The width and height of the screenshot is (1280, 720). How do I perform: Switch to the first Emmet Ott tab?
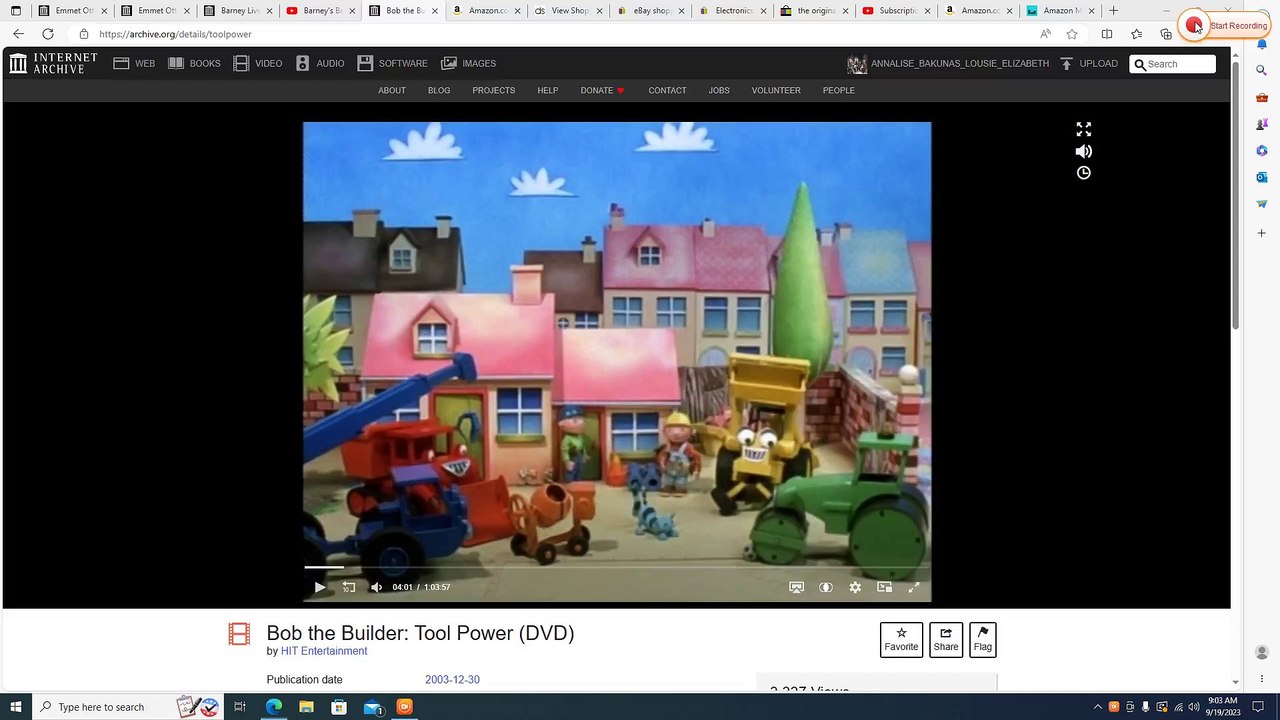(71, 11)
